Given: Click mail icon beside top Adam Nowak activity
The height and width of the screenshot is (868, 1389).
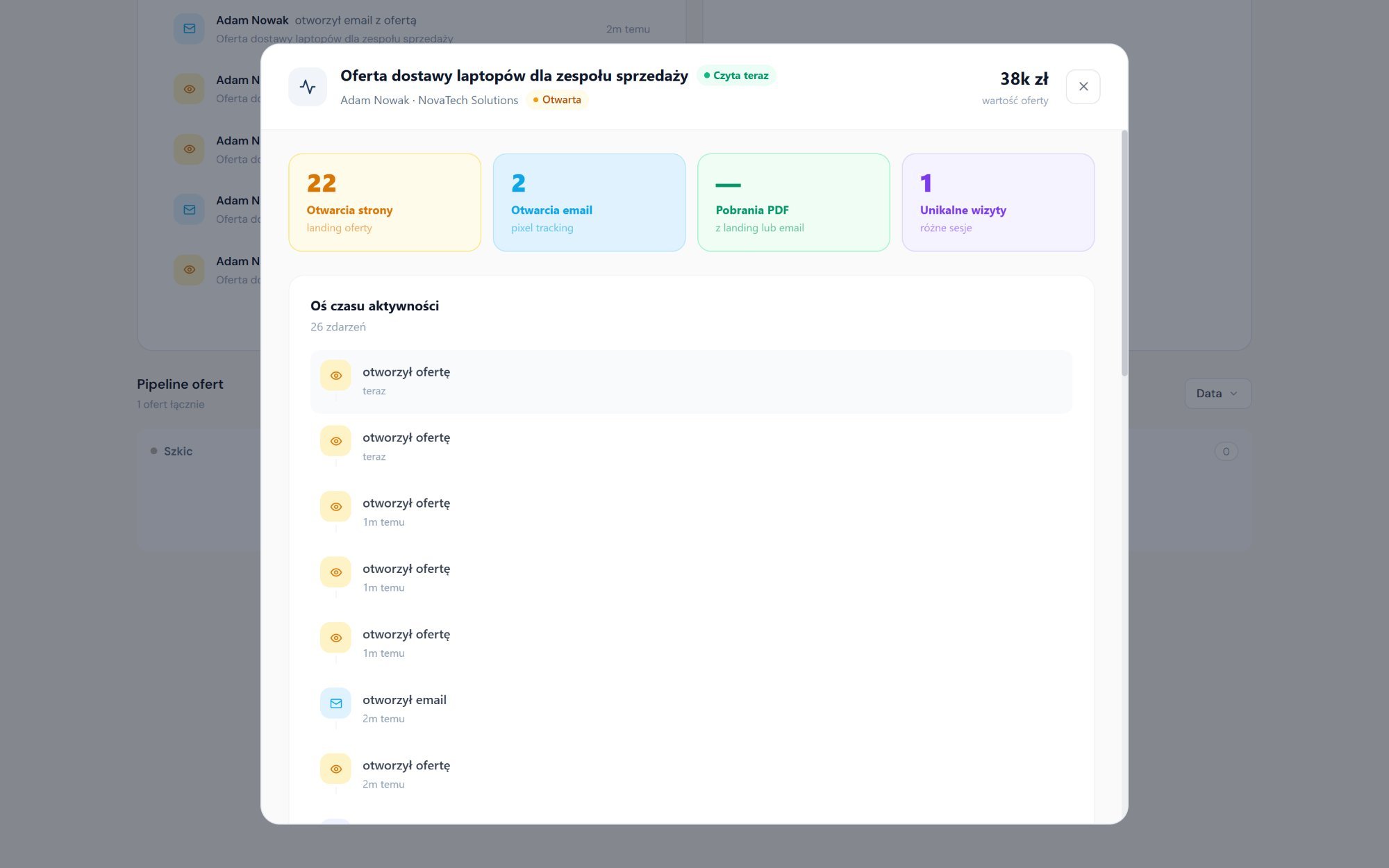Looking at the screenshot, I should pyautogui.click(x=189, y=29).
